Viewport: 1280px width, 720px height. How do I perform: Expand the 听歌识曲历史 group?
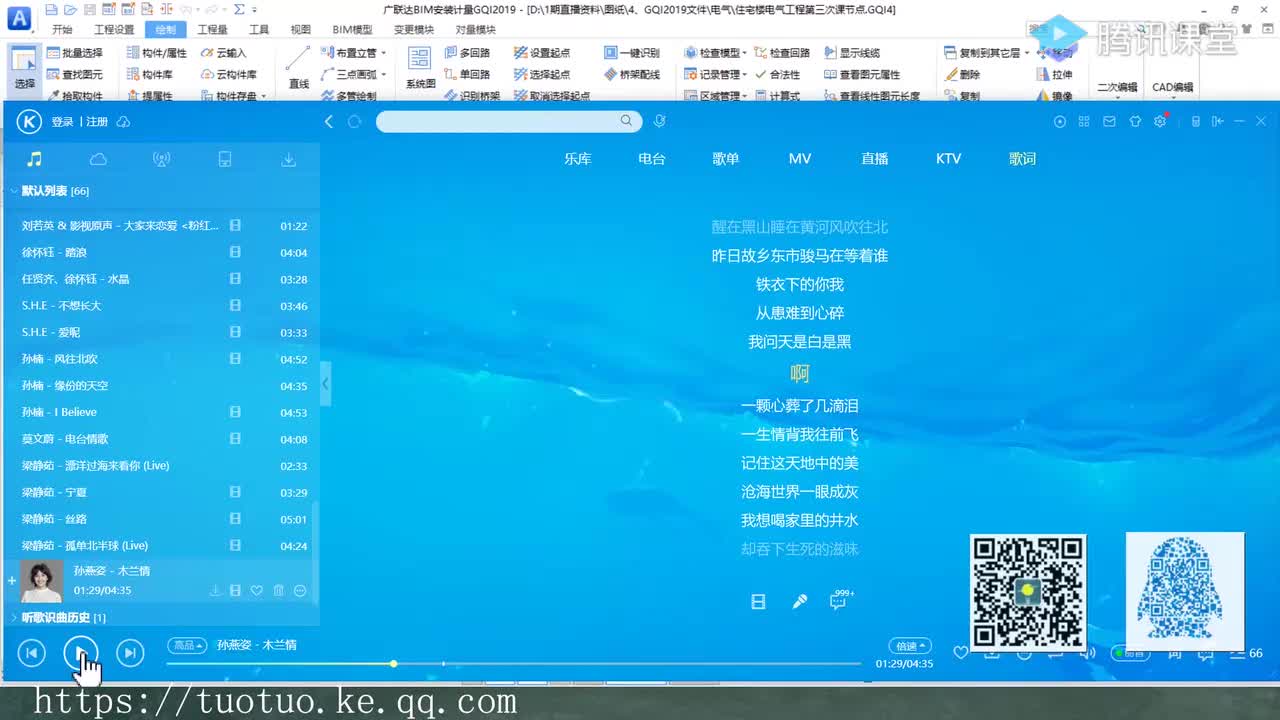click(14, 618)
